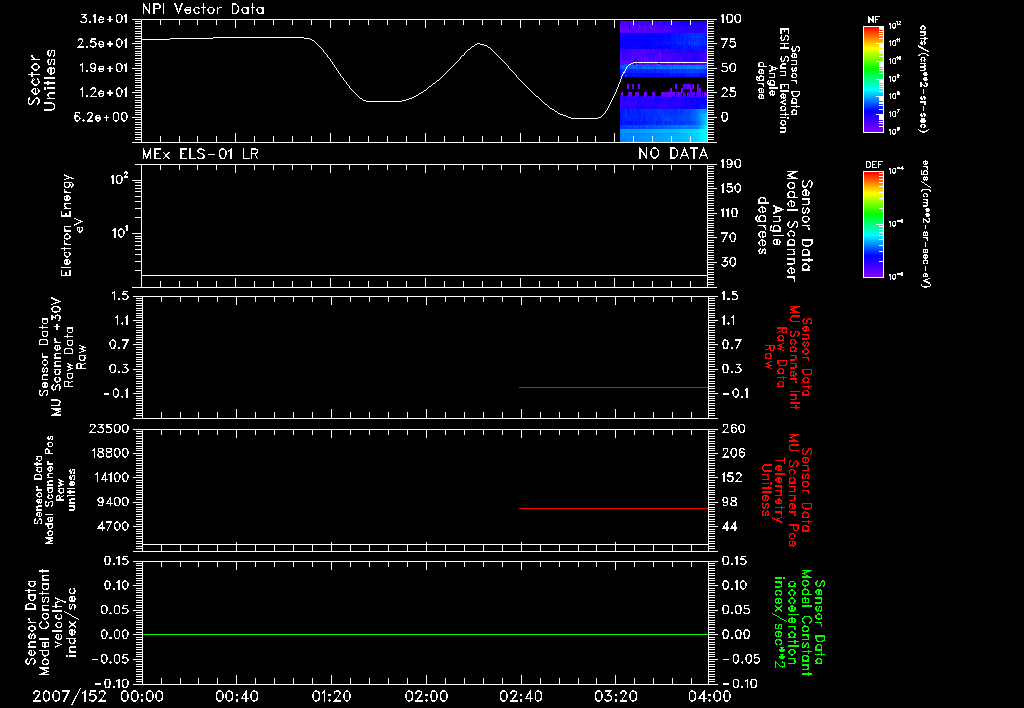Click the "110" scanner angle axis value
Screen dimensions: 1024x708
731,213
